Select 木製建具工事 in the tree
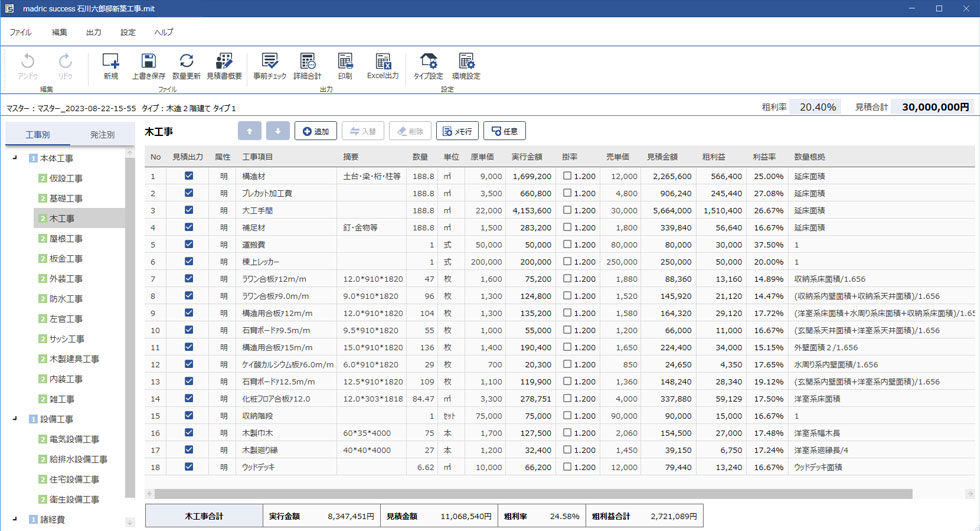 click(74, 359)
